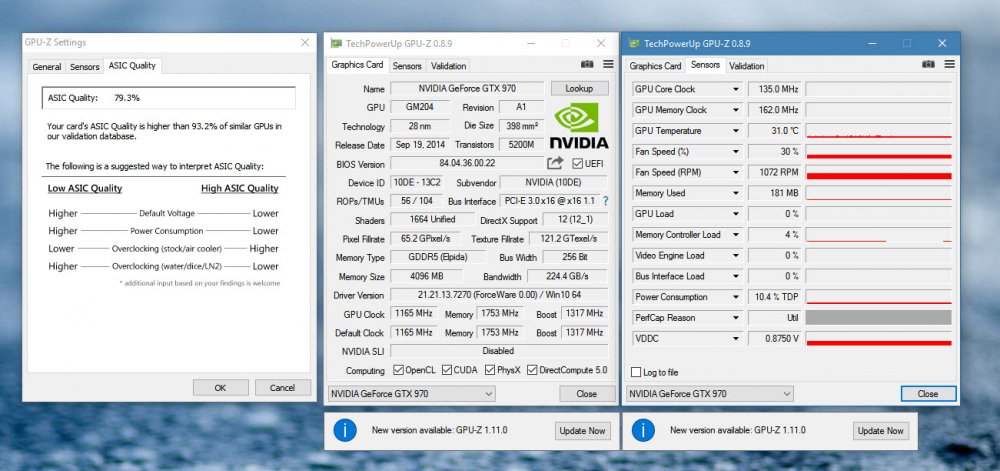Open Memory Controller Load sensor dropdown
The width and height of the screenshot is (1000, 471).
pos(736,235)
